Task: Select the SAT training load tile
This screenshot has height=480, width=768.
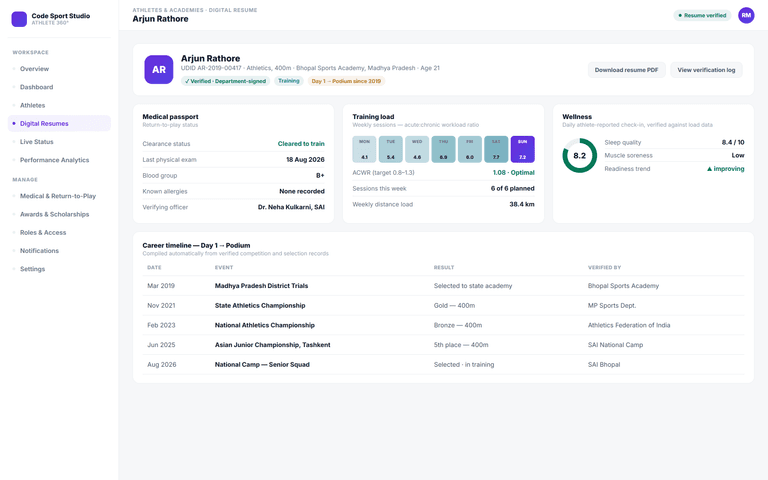Action: (496, 149)
